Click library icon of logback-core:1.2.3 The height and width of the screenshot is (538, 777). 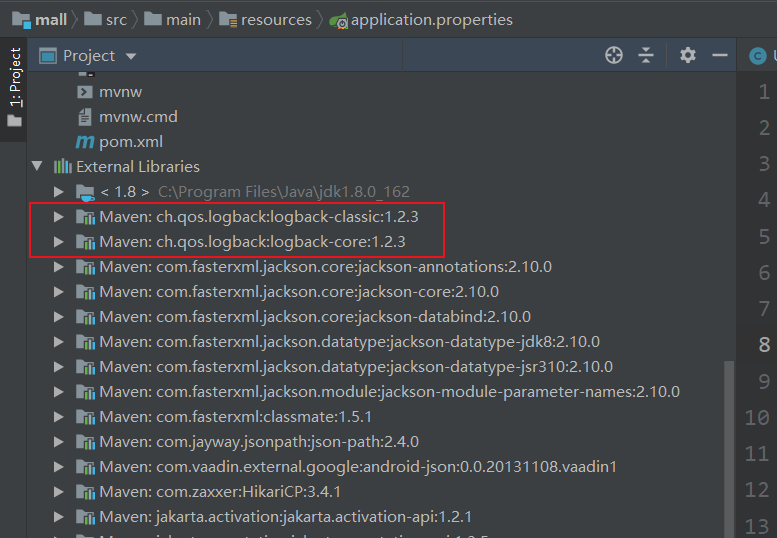tap(85, 242)
